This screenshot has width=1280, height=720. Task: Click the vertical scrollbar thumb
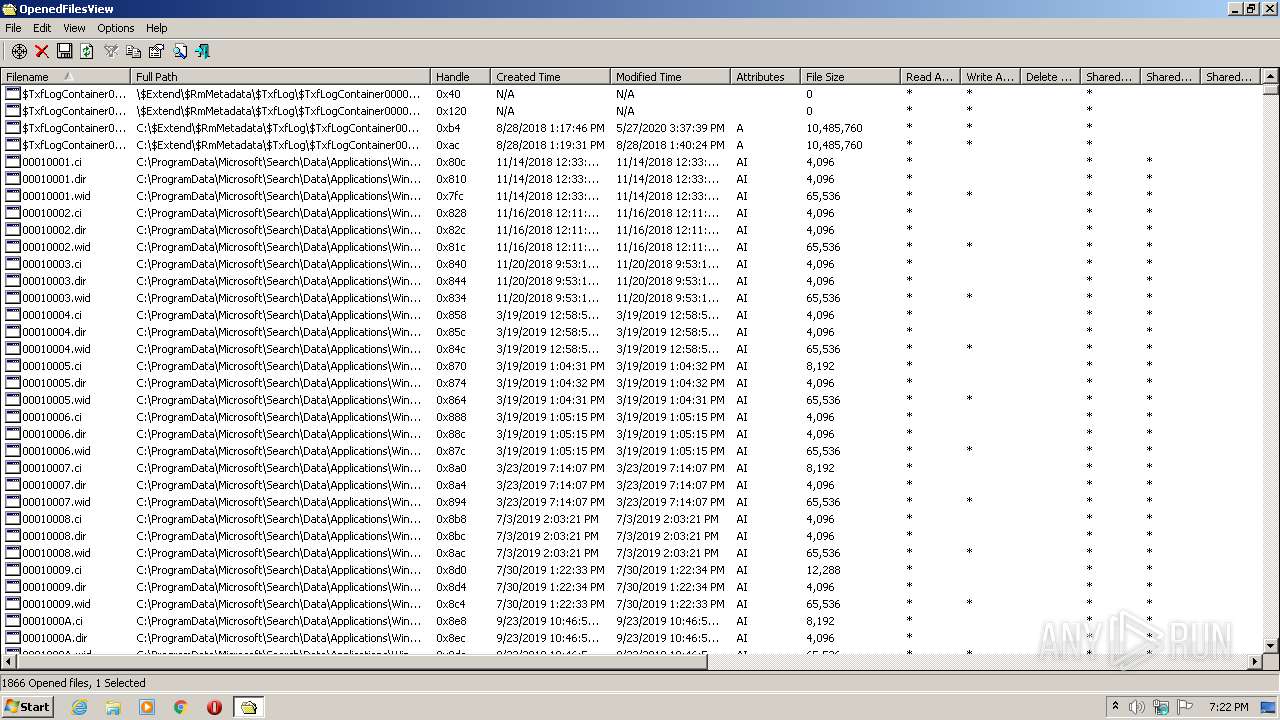tap(1270, 89)
